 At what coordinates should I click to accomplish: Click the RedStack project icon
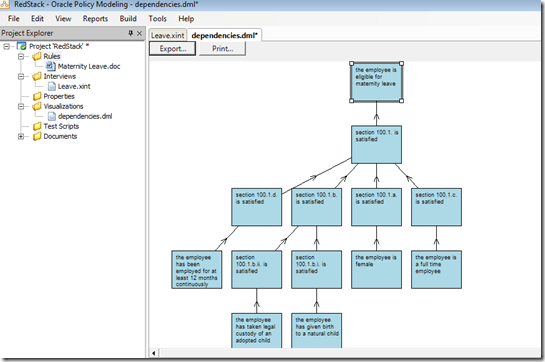22,46
